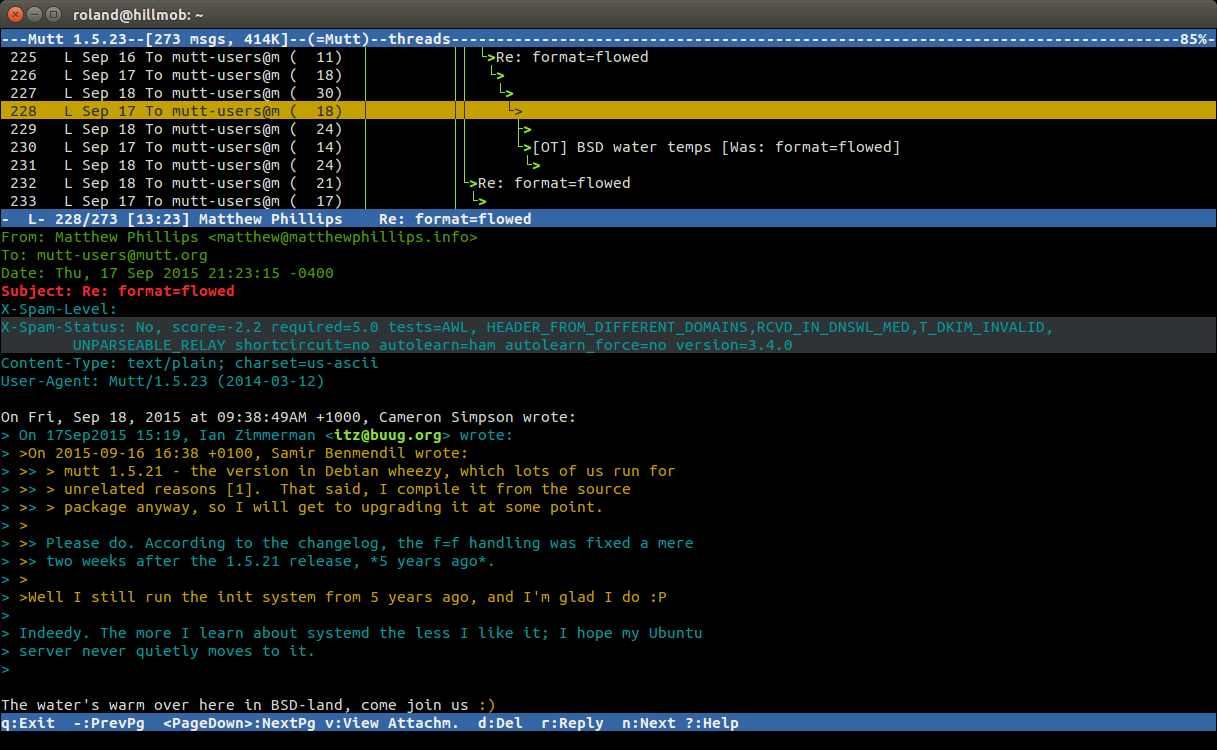The image size is (1217, 750).
Task: Close the terminal window
Action: (x=16, y=14)
